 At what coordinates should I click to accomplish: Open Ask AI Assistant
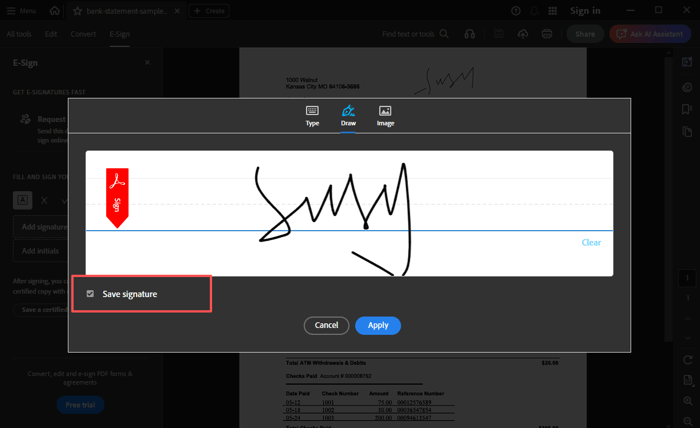coord(650,34)
